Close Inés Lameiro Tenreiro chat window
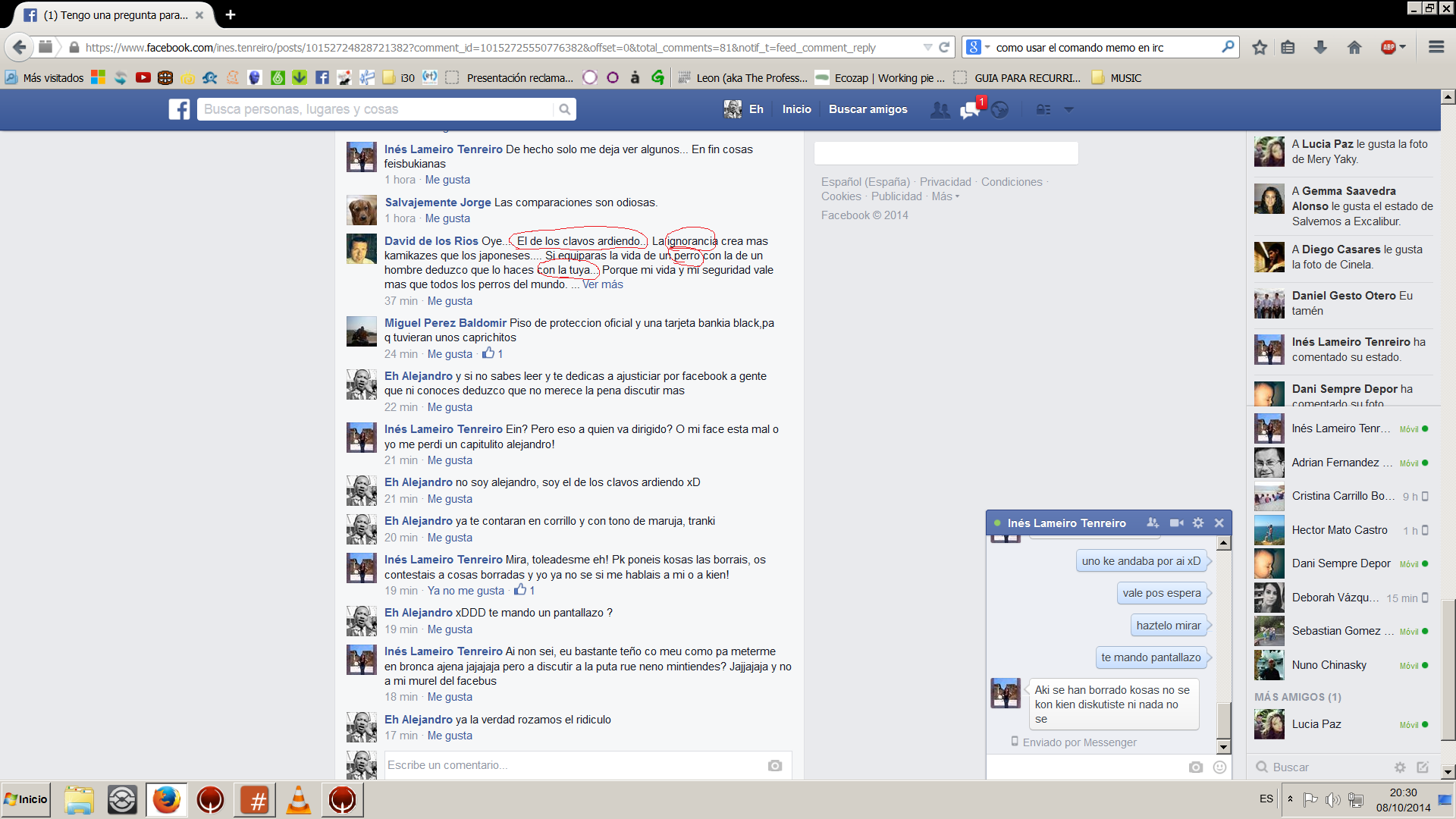Viewport: 1456px width, 819px height. [1219, 522]
